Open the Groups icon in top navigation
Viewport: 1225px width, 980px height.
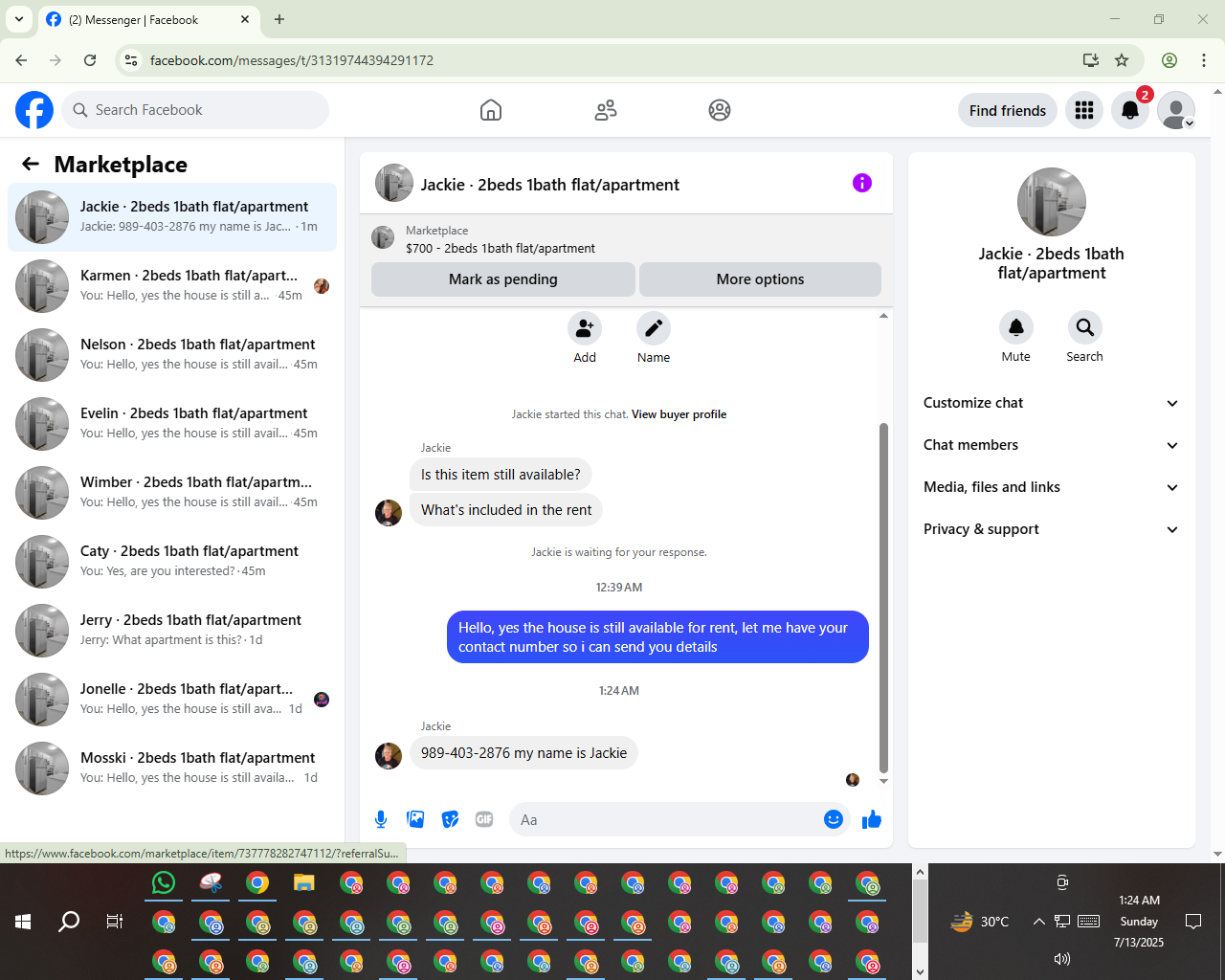coord(720,110)
